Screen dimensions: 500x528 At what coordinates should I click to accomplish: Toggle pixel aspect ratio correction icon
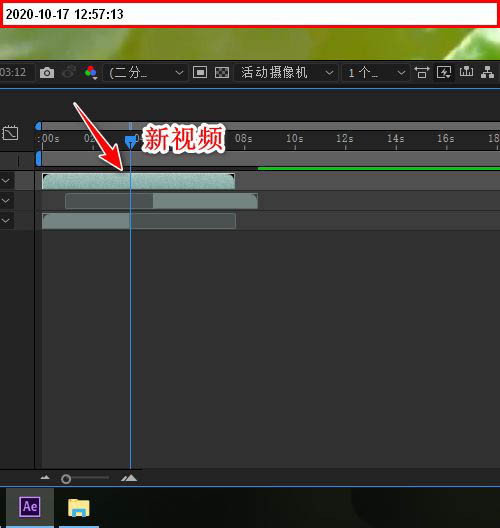(422, 72)
